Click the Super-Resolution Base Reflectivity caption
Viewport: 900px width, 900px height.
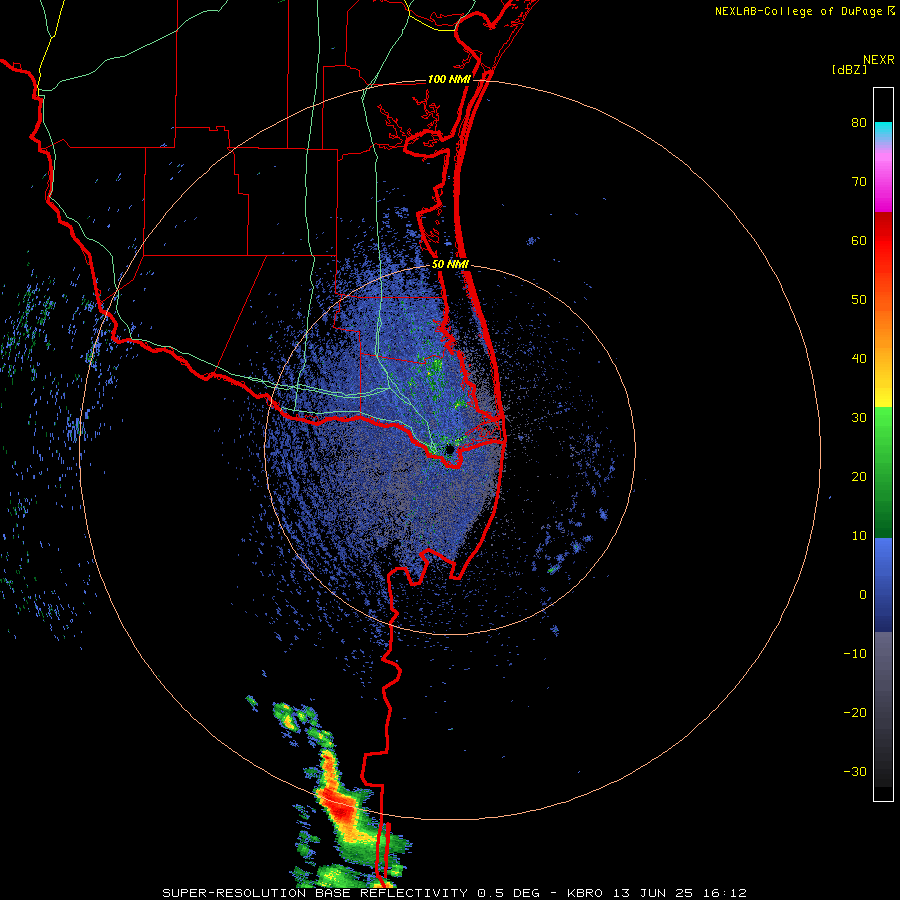coord(454,893)
